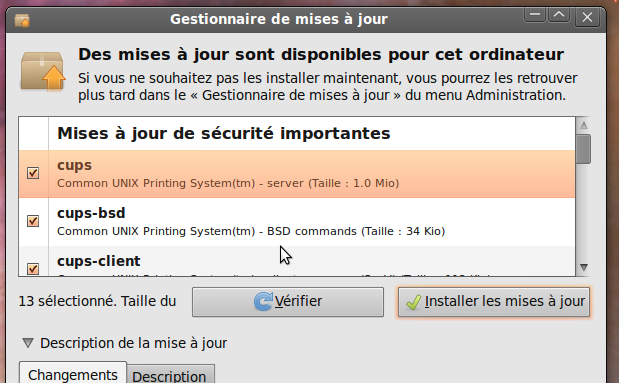Click the scroll up arrow of update list
Image resolution: width=619 pixels, height=383 pixels.
[584, 126]
